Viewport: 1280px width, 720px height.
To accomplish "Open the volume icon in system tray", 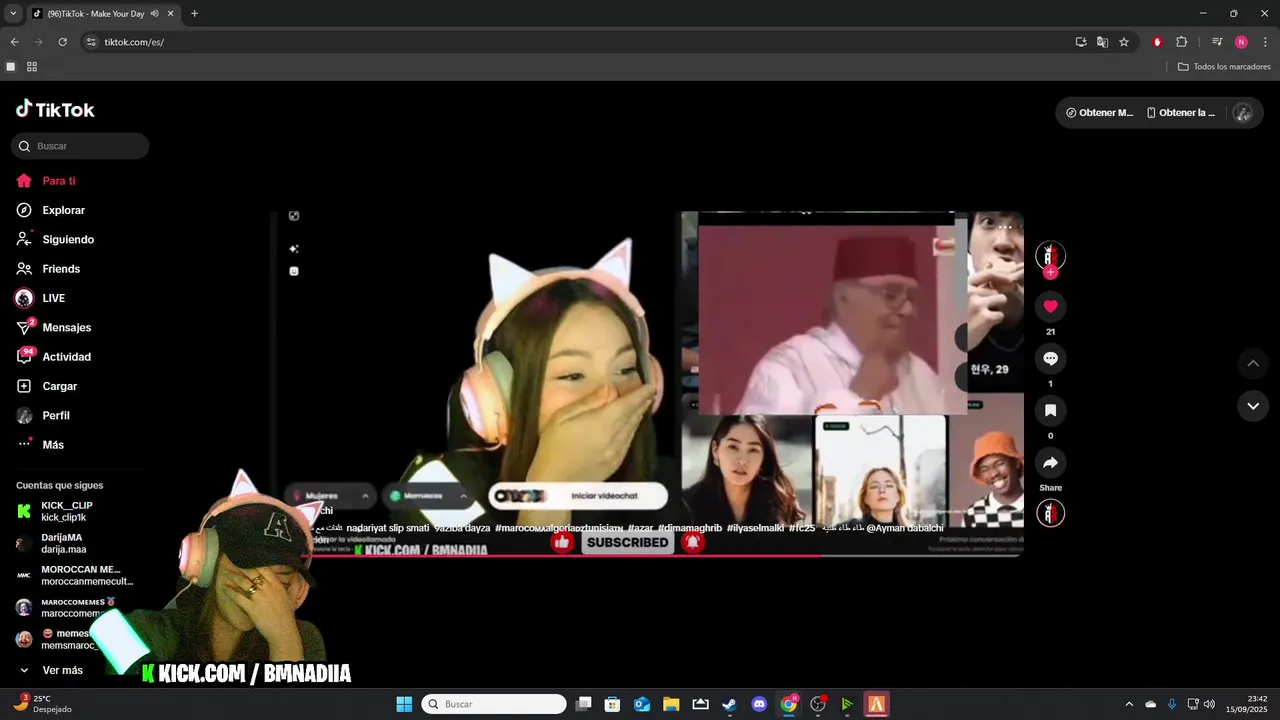I will [x=1209, y=704].
